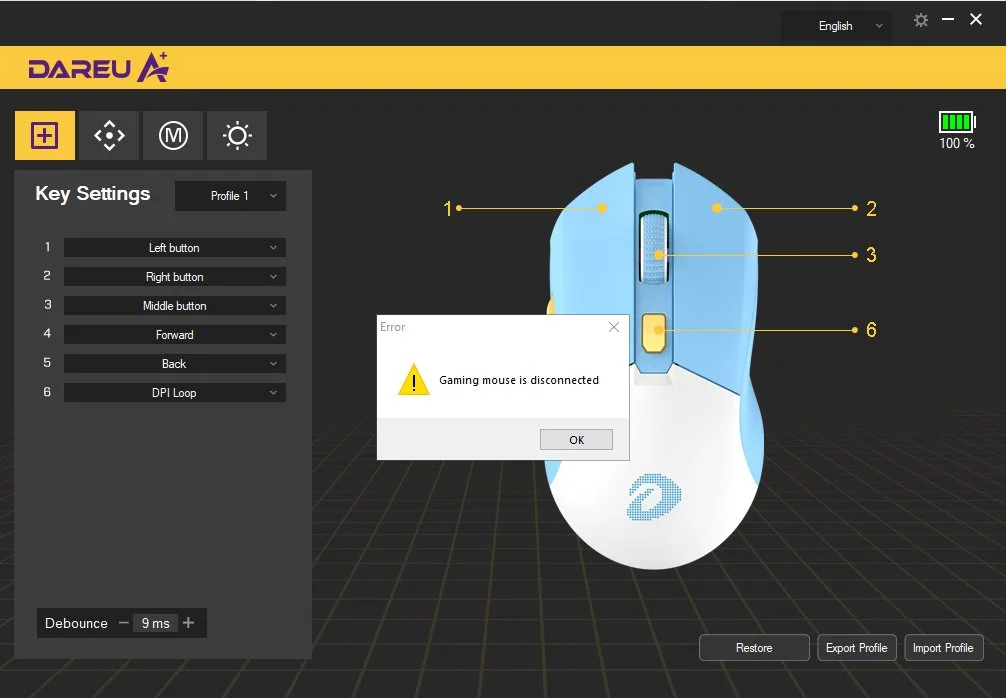Click the 'Gaming mouse is disconnected' message

519,380
